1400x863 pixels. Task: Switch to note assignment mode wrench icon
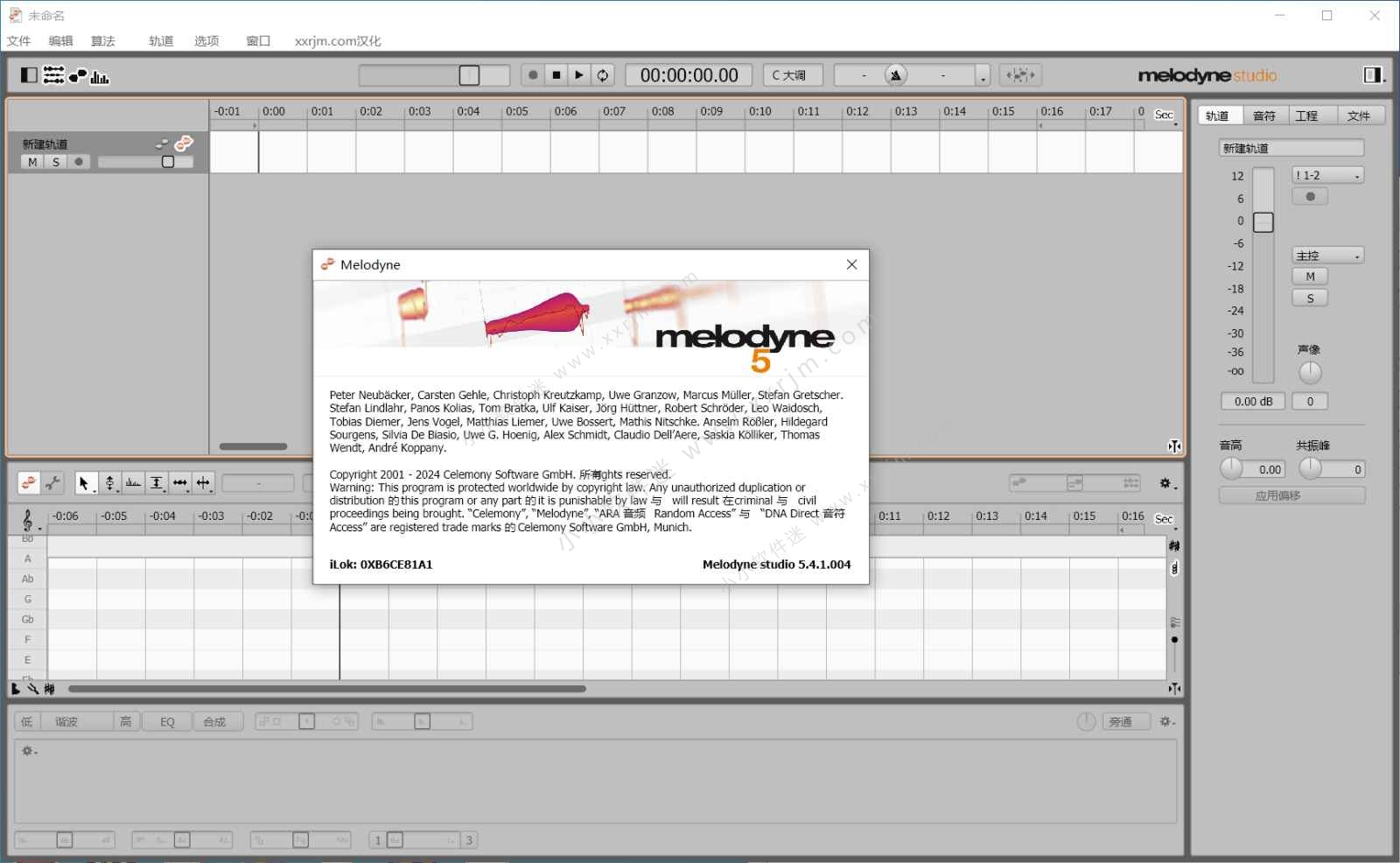click(x=53, y=482)
